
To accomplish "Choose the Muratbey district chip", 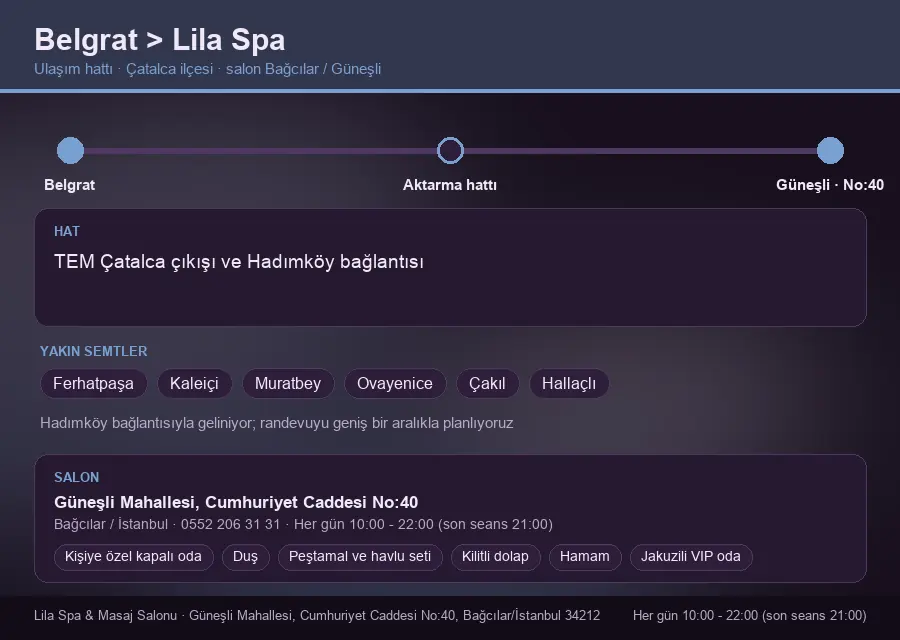I will (288, 383).
